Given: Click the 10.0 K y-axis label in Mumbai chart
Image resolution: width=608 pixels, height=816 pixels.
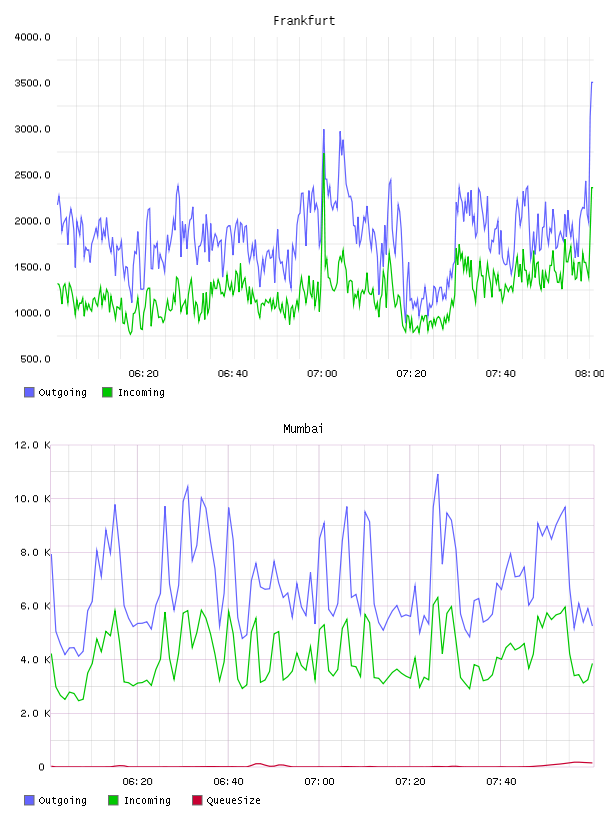Looking at the screenshot, I should (x=32, y=499).
